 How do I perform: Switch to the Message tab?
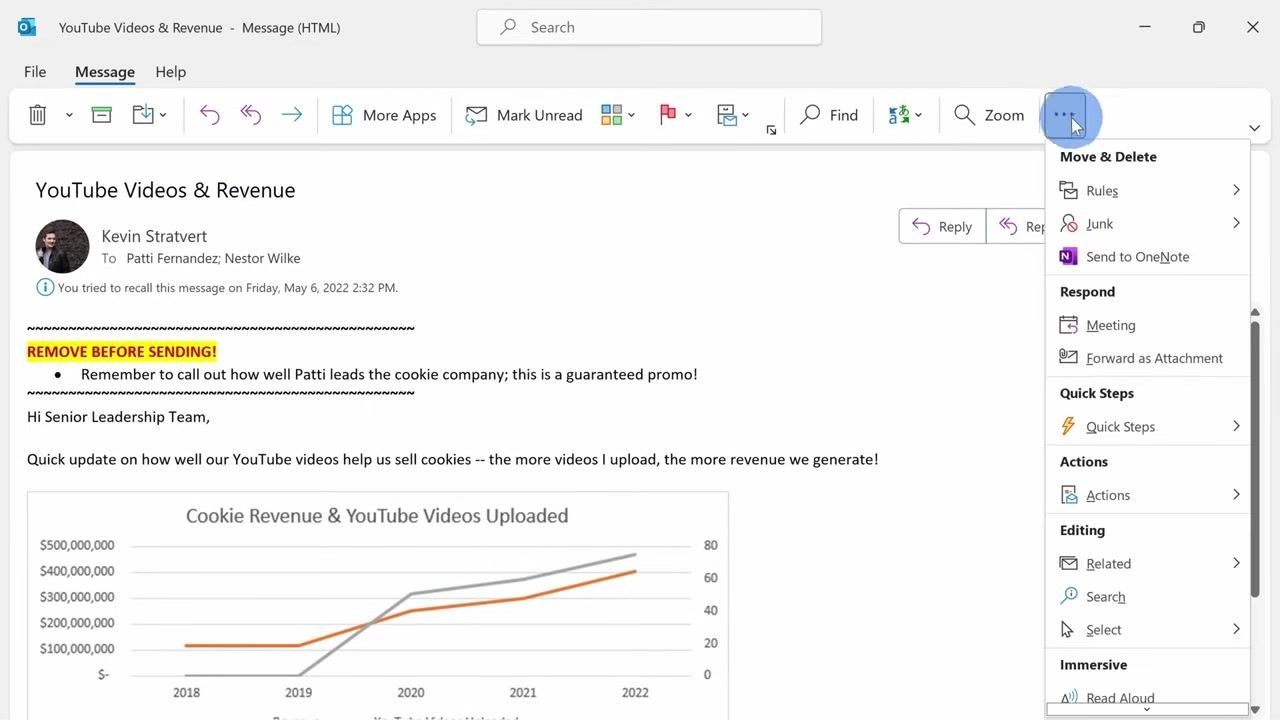(x=105, y=72)
